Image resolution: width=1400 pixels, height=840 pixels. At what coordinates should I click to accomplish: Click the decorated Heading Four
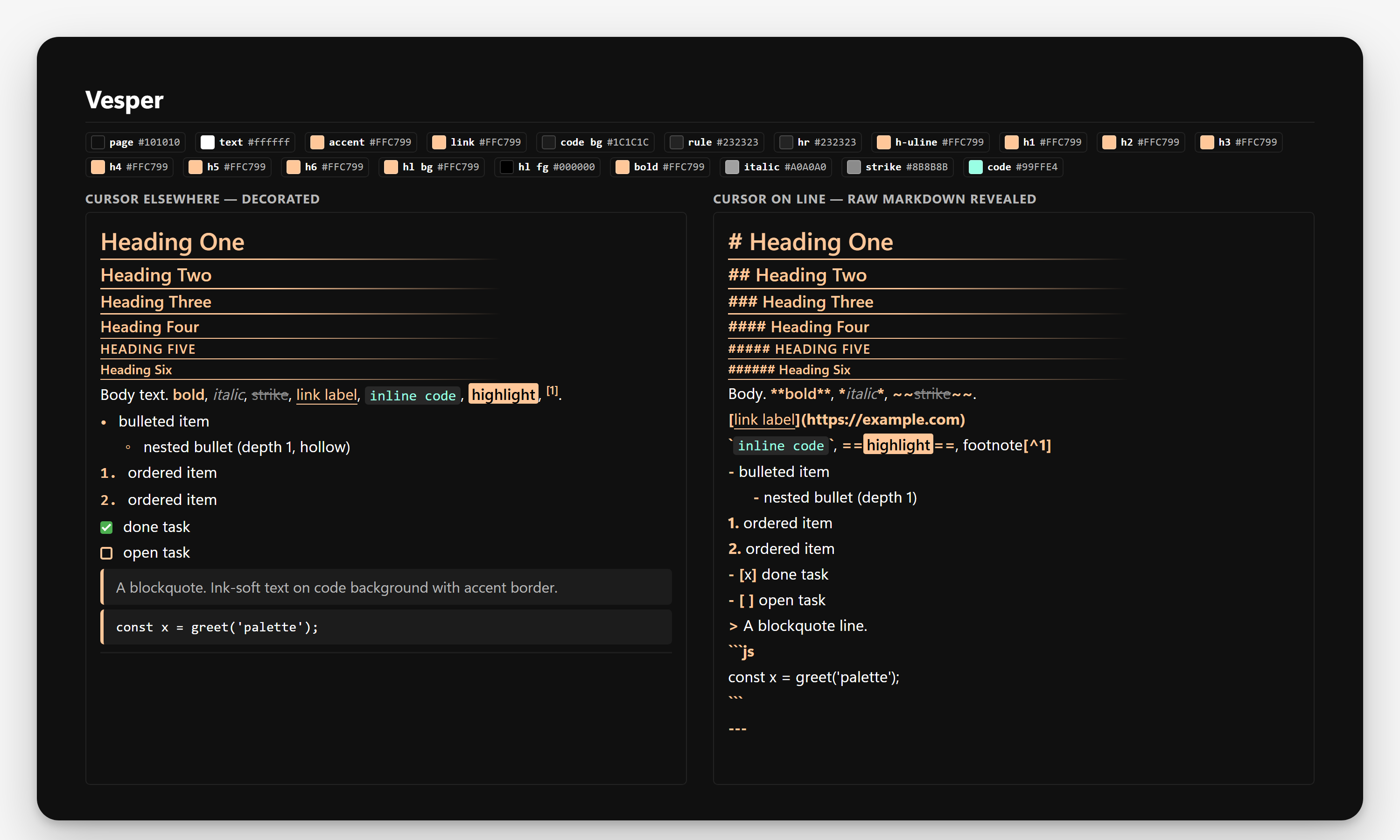pos(150,327)
